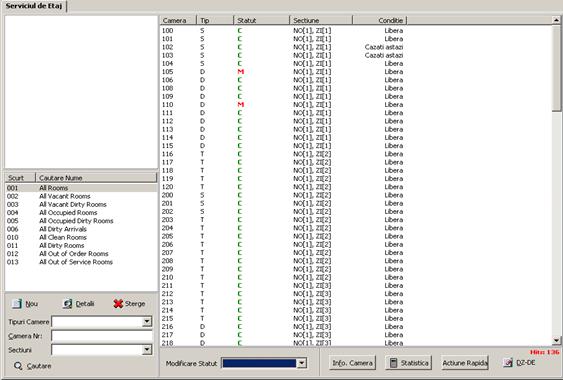
Task: Click the red M status of room 105
Action: (x=241, y=72)
